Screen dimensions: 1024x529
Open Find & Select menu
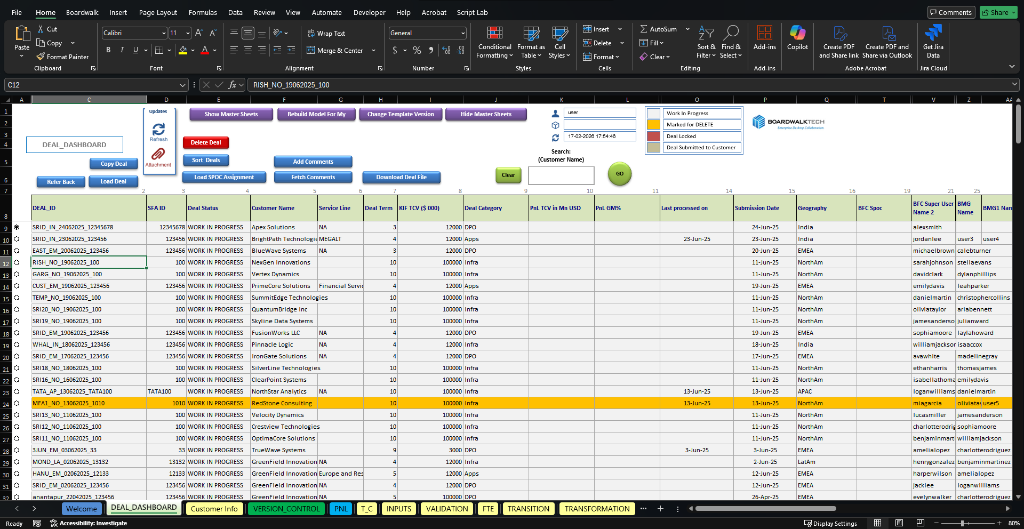(x=731, y=42)
